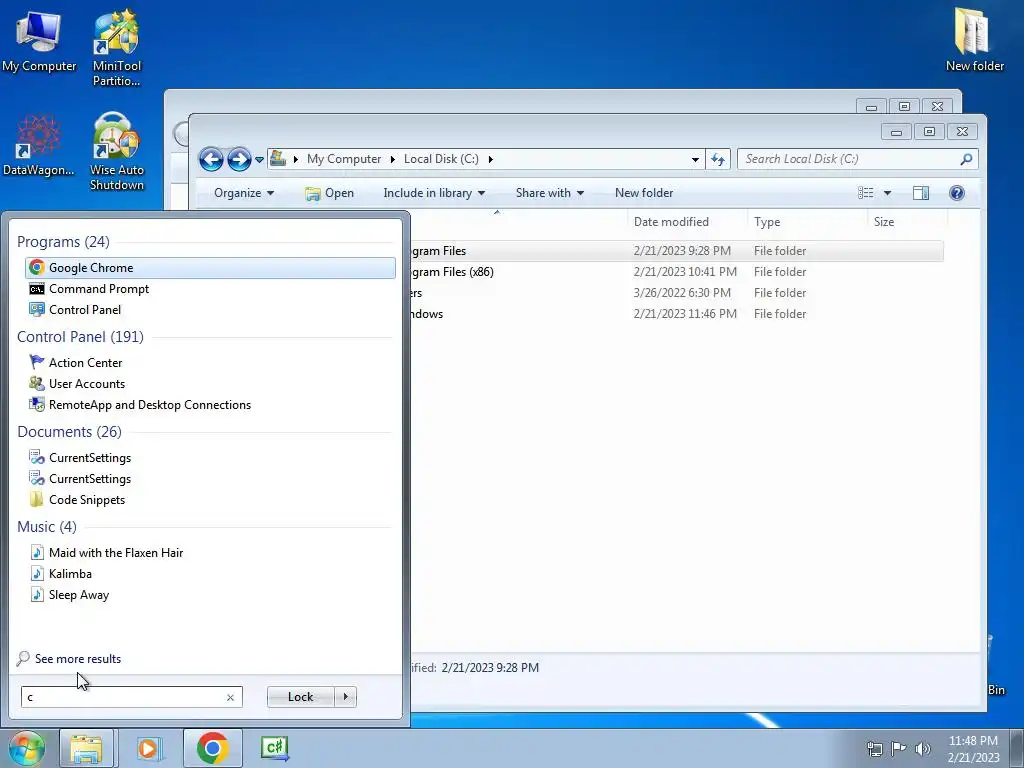1024x768 pixels.
Task: Select the folder modified 3/26/2022 6:30 PM
Action: coord(677,293)
